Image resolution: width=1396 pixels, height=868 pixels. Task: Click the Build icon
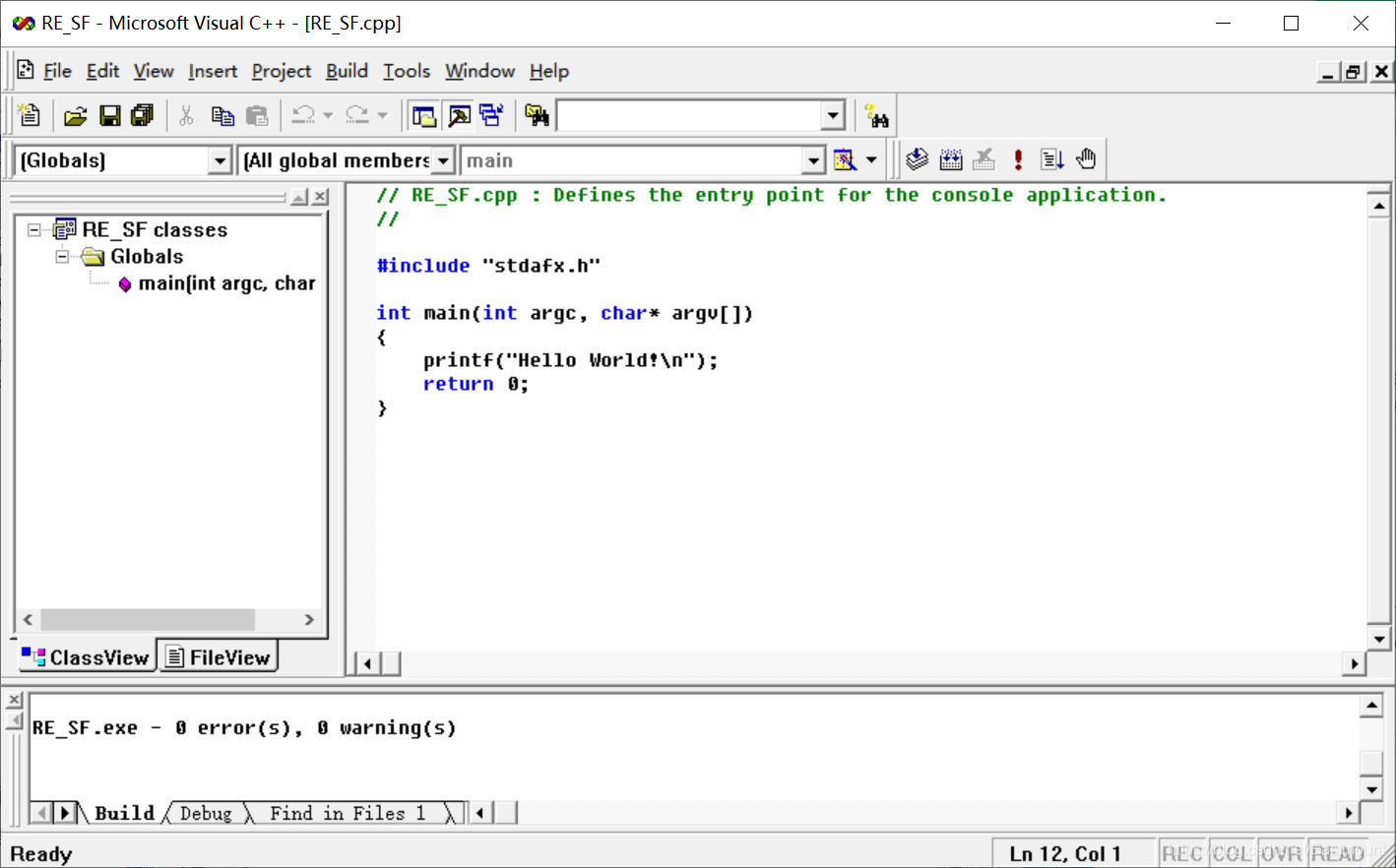click(951, 159)
